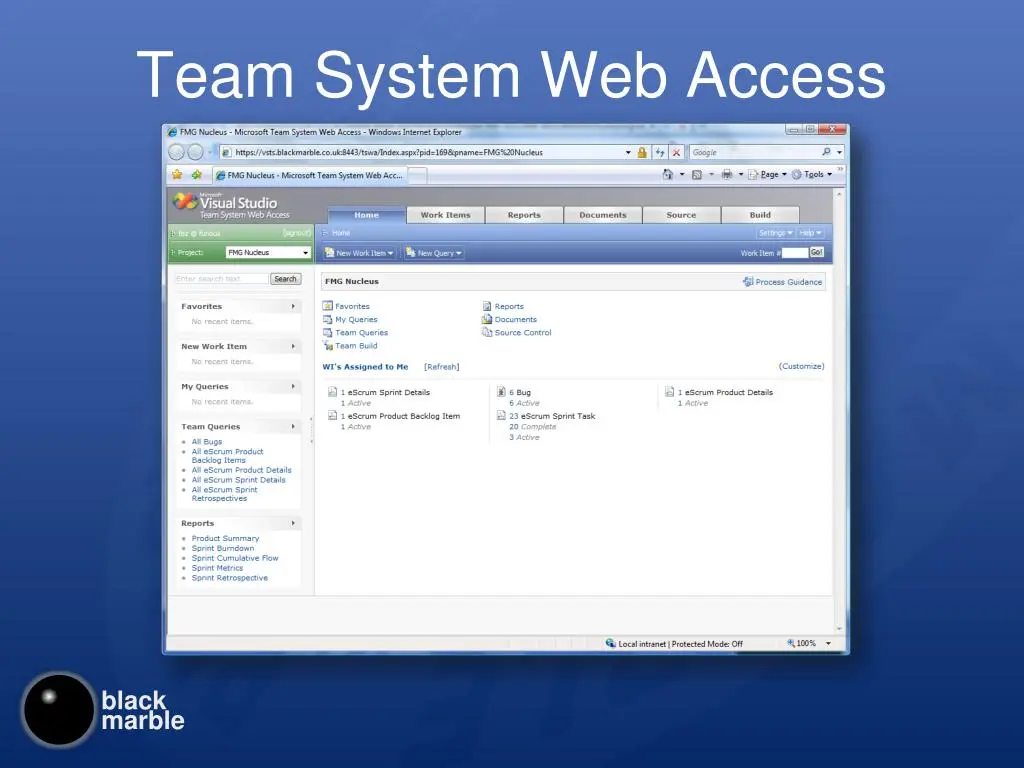Open the Settings dropdown menu
The image size is (1024, 768).
(775, 233)
